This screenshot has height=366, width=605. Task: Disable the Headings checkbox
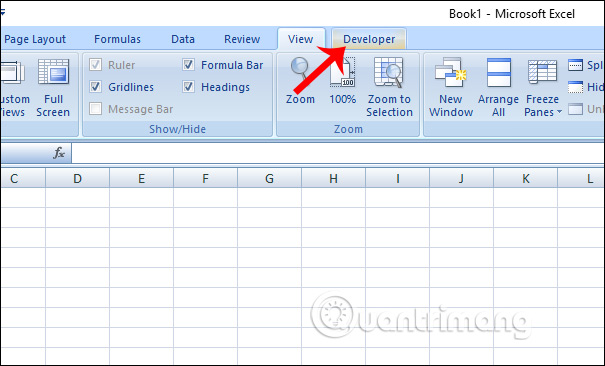(x=188, y=87)
